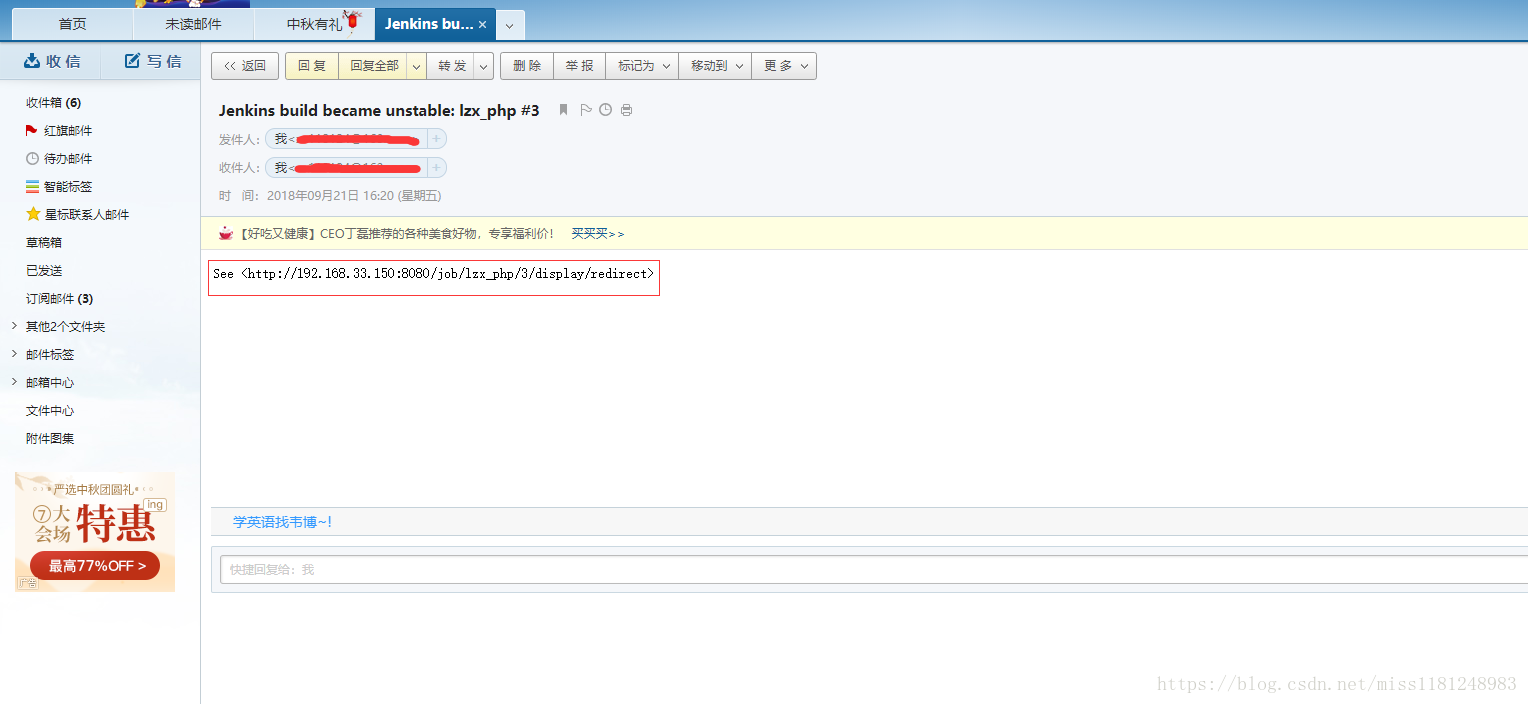Viewport: 1528px width, 704px height.
Task: Go back with the 返回 button
Action: (x=244, y=66)
